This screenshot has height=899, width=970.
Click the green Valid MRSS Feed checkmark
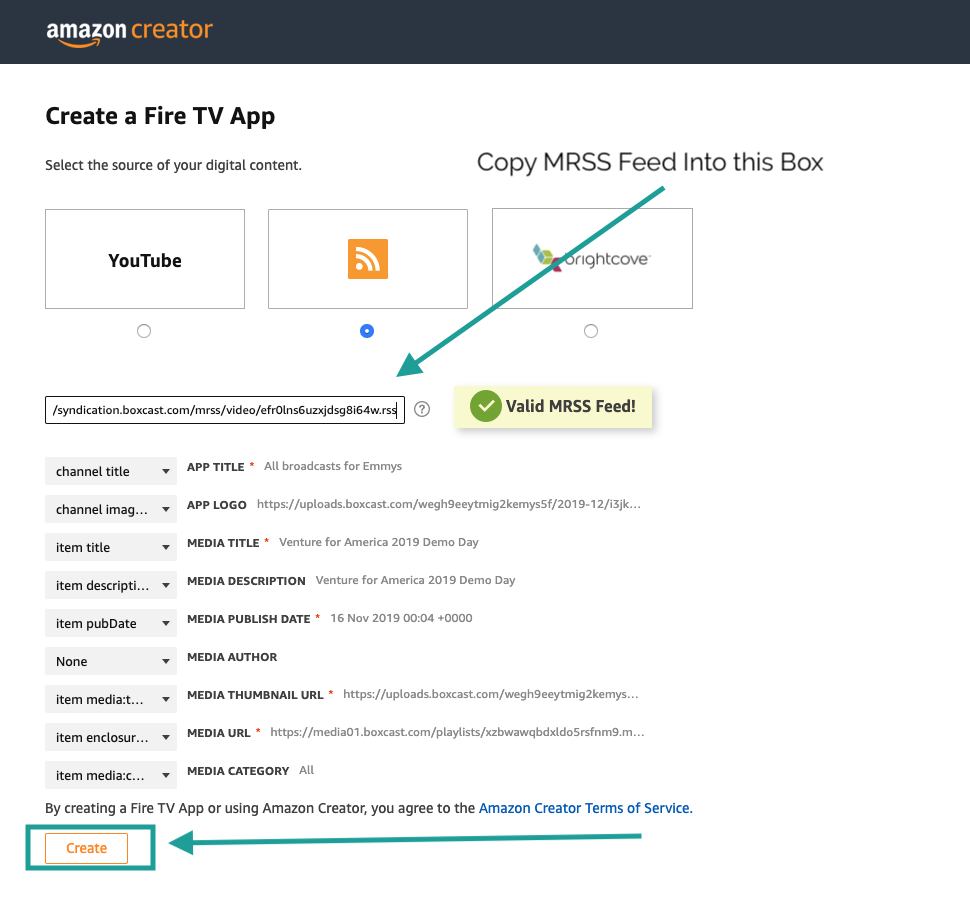(485, 407)
